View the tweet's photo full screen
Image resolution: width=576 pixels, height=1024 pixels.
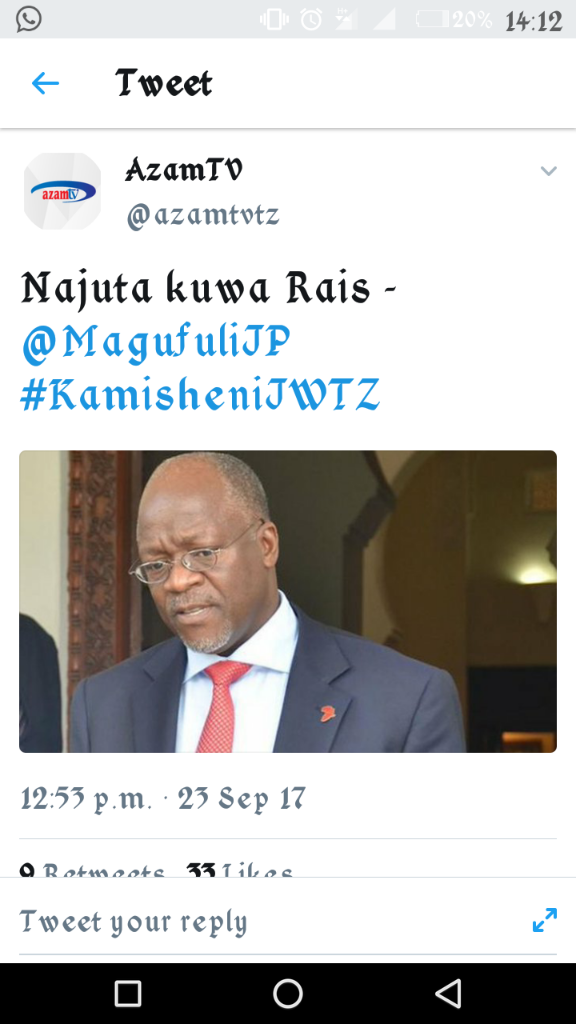click(288, 601)
